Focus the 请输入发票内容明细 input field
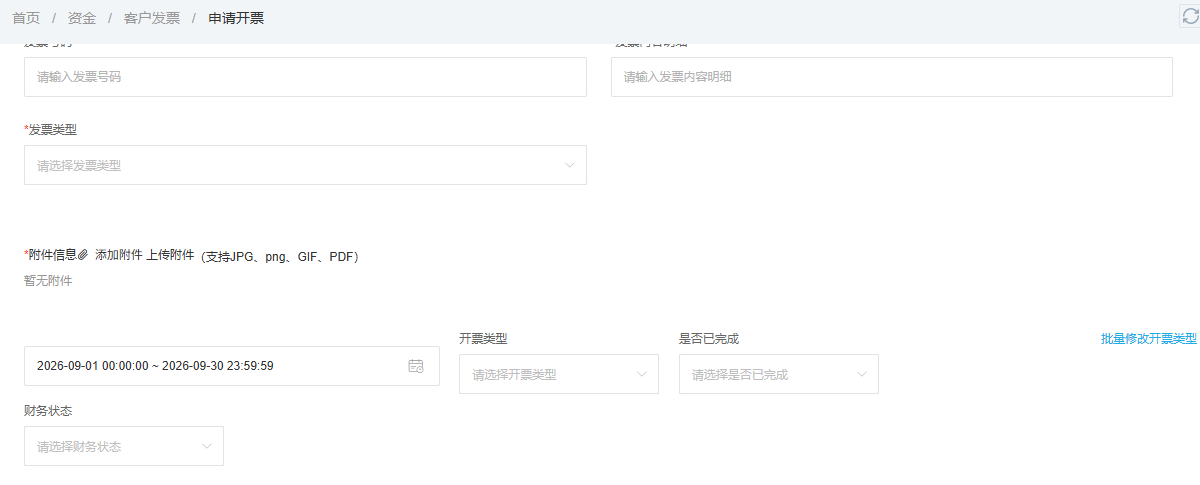This screenshot has width=1200, height=485. pyautogui.click(x=891, y=77)
